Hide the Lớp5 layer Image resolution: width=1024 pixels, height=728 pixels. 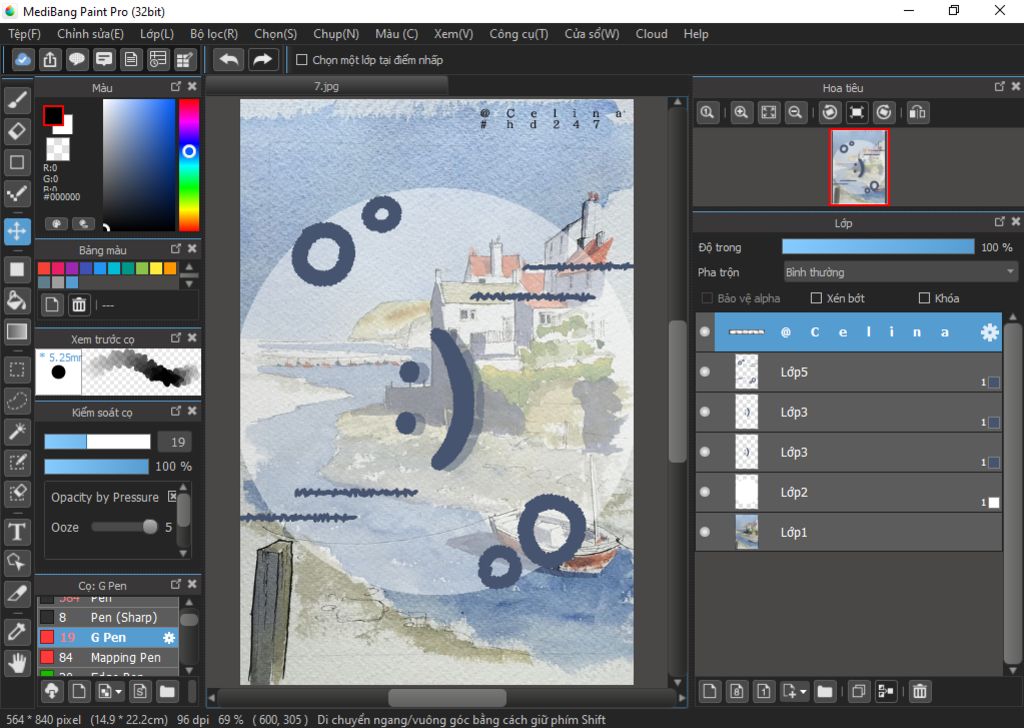point(705,372)
